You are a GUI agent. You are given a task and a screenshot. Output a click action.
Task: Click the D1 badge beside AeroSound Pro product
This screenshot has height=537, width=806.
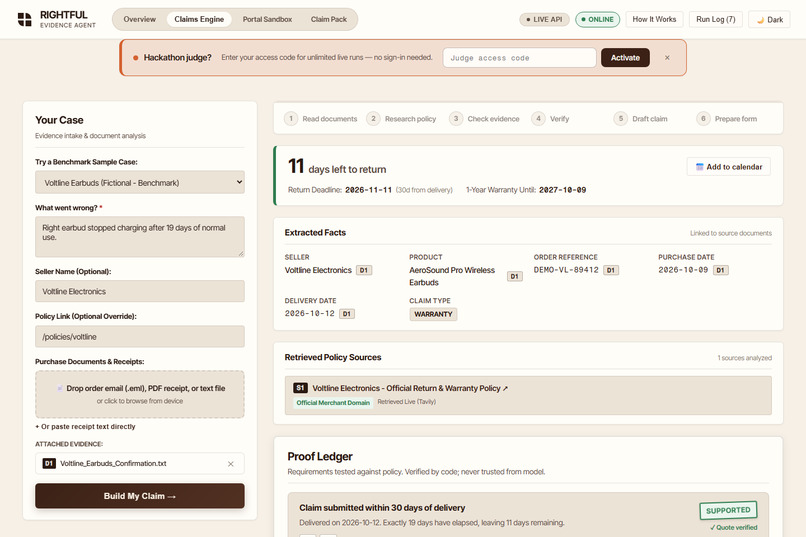(x=515, y=276)
